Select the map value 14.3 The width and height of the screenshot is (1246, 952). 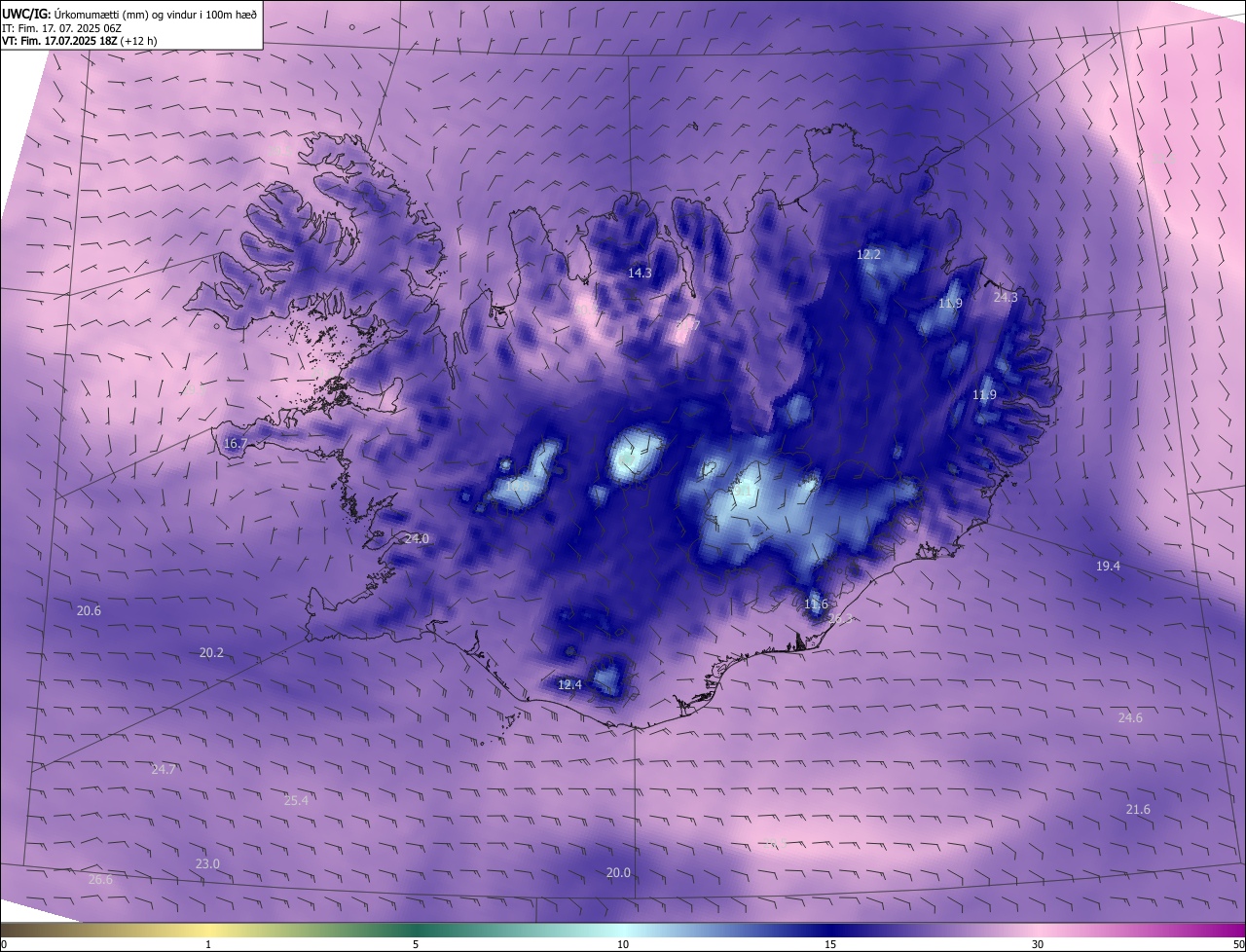(x=640, y=274)
